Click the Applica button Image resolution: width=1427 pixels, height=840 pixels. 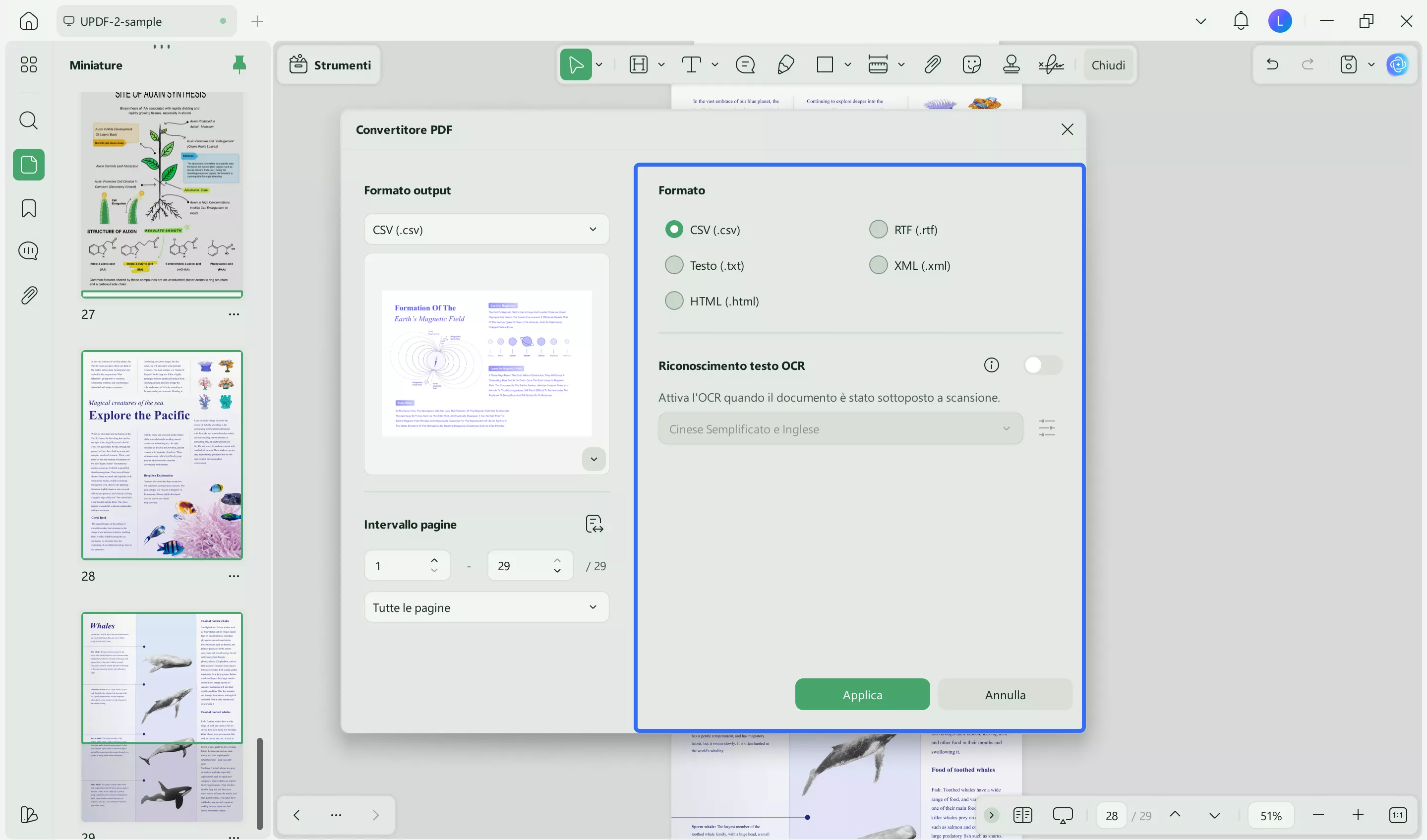862,694
